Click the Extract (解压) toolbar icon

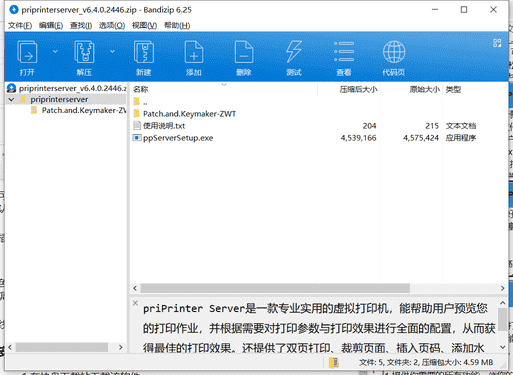coord(84,52)
